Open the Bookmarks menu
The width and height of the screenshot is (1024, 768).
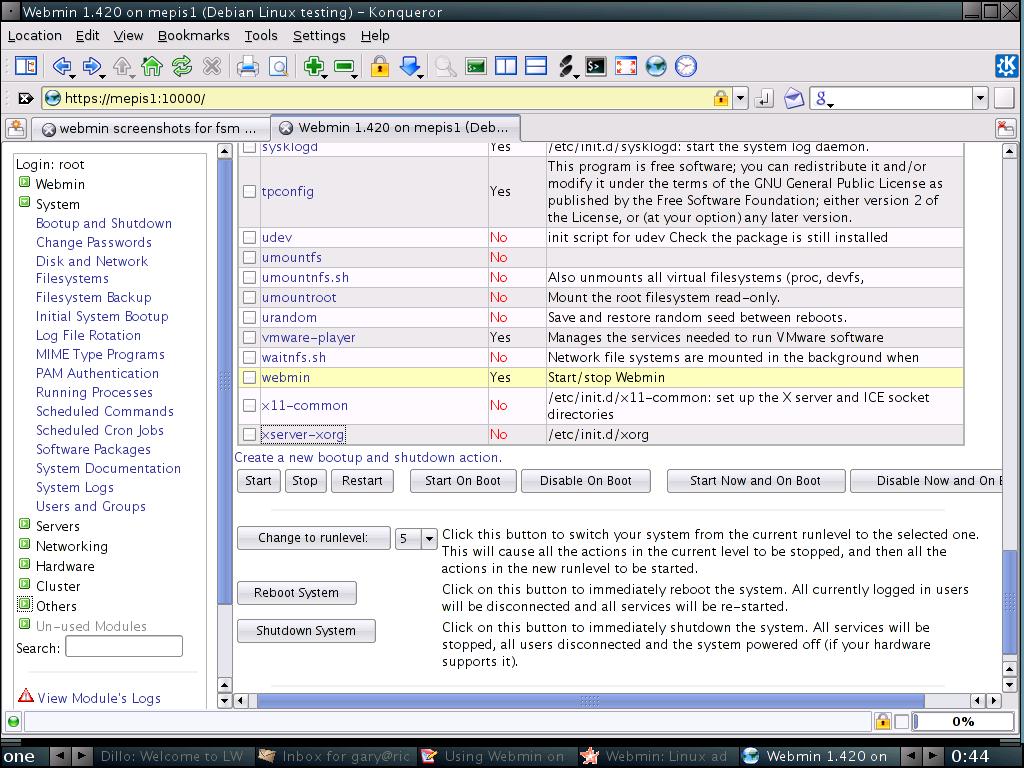pos(193,36)
